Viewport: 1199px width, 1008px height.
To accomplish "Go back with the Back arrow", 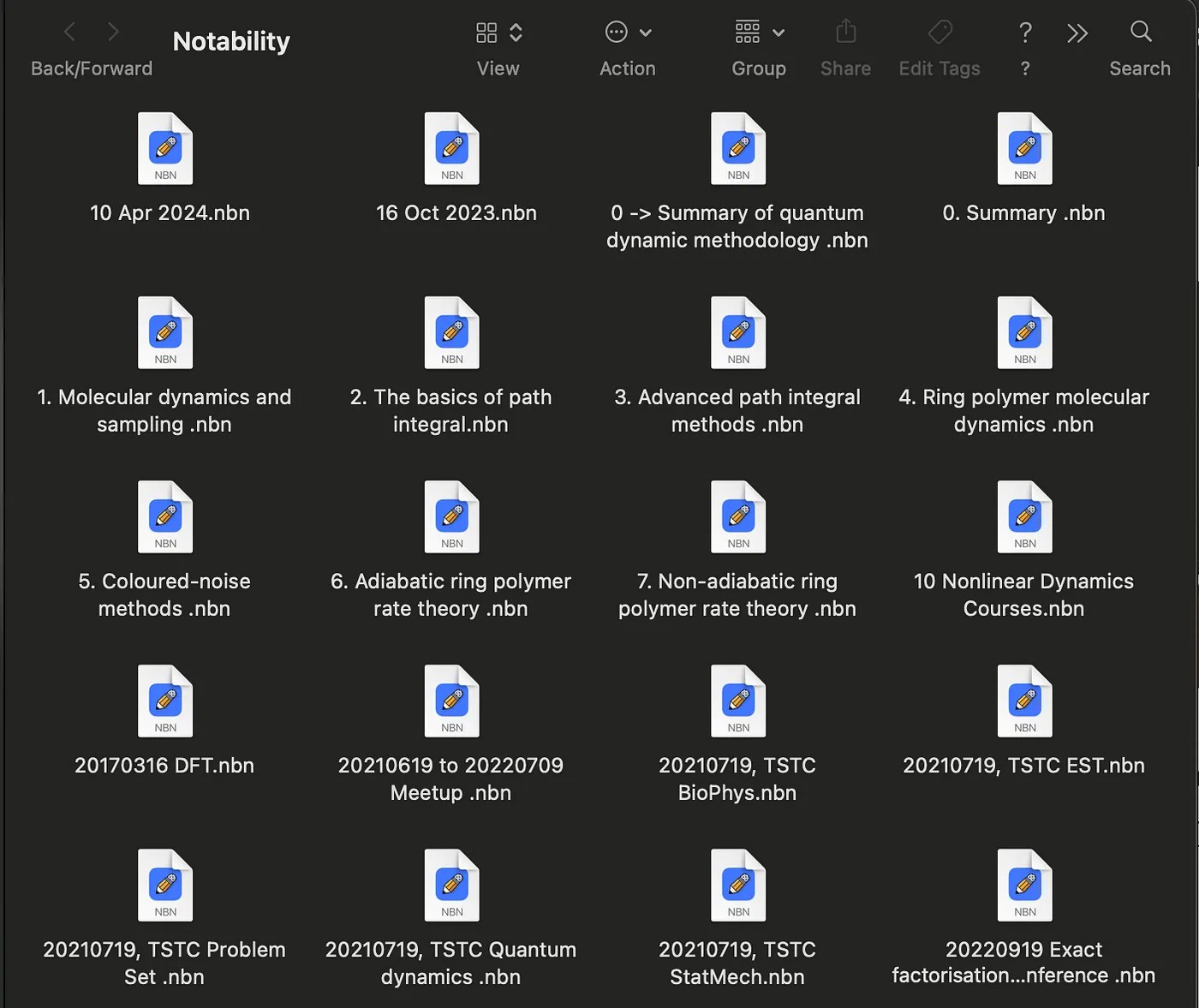I will tap(70, 33).
